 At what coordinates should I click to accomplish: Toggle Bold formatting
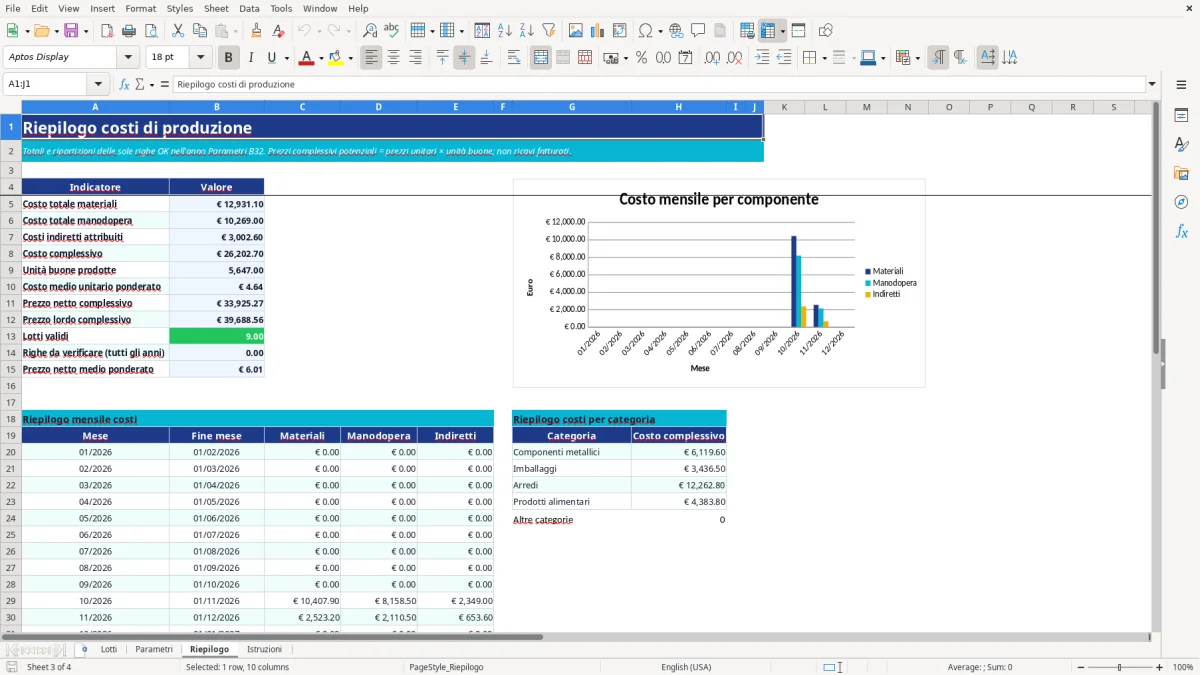pos(229,58)
